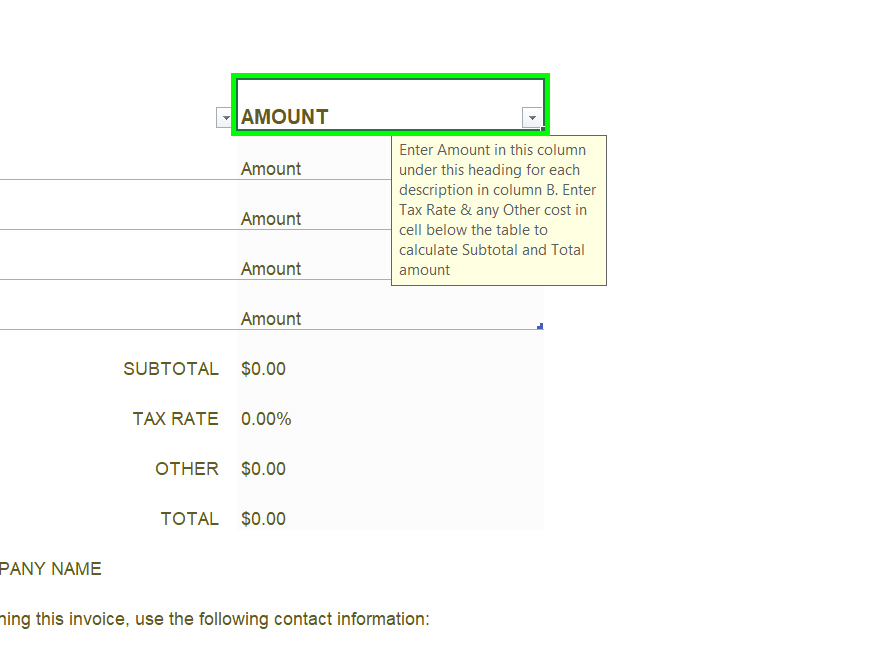The width and height of the screenshot is (891, 655).
Task: Open the filter dropdown left of AMOUNT header
Action: (225, 118)
